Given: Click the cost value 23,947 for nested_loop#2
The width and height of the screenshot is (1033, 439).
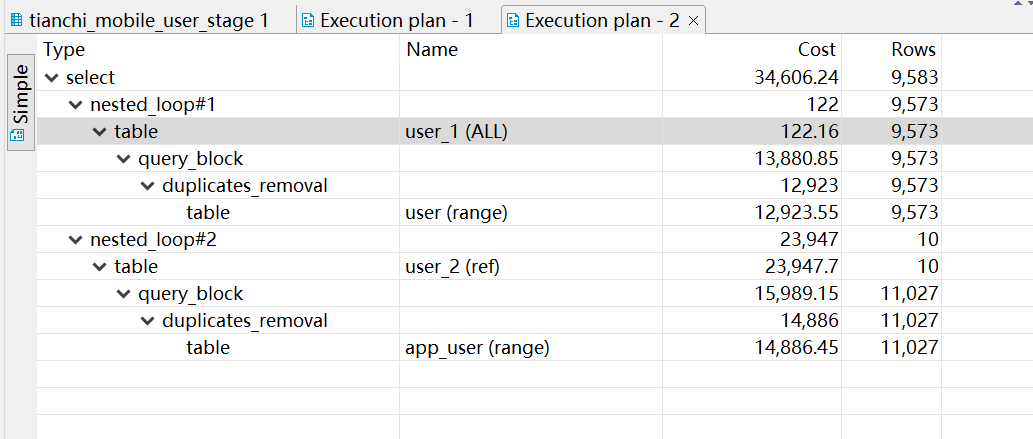Looking at the screenshot, I should 808,240.
